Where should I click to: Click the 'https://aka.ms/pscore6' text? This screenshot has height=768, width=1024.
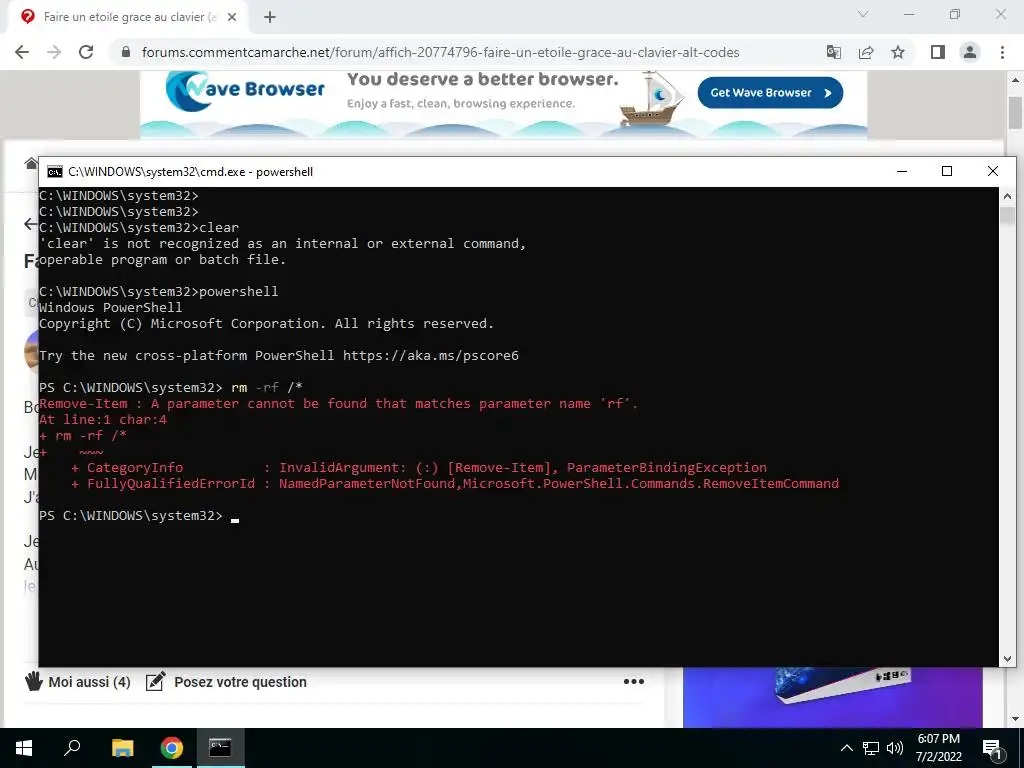pyautogui.click(x=430, y=356)
